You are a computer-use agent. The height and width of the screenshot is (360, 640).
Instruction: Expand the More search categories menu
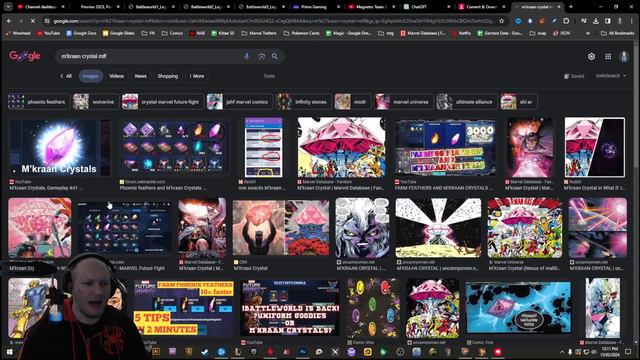pyautogui.click(x=197, y=76)
